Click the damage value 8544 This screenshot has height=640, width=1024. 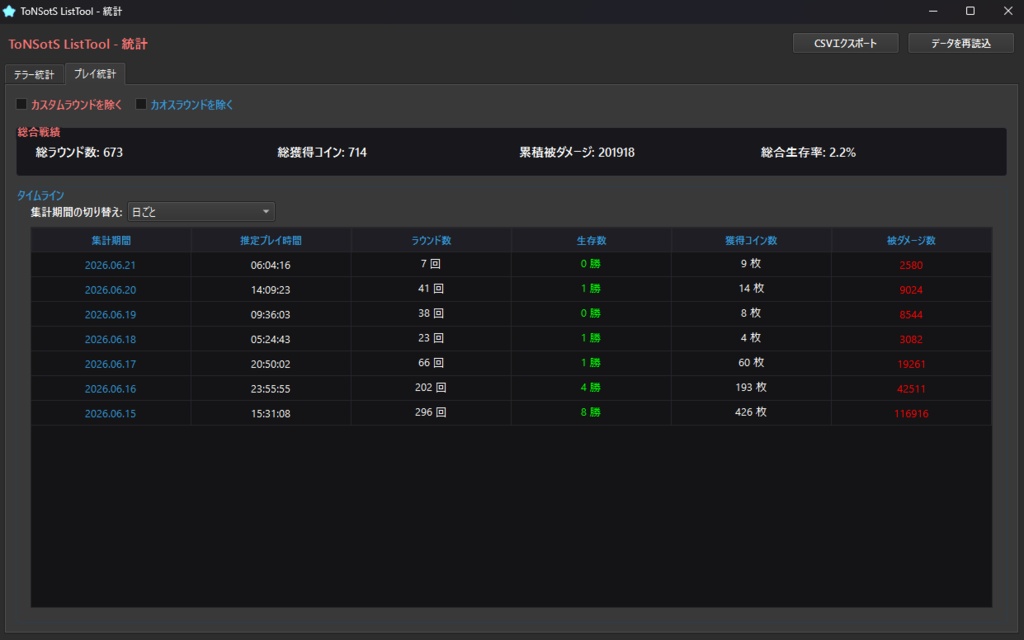click(911, 315)
